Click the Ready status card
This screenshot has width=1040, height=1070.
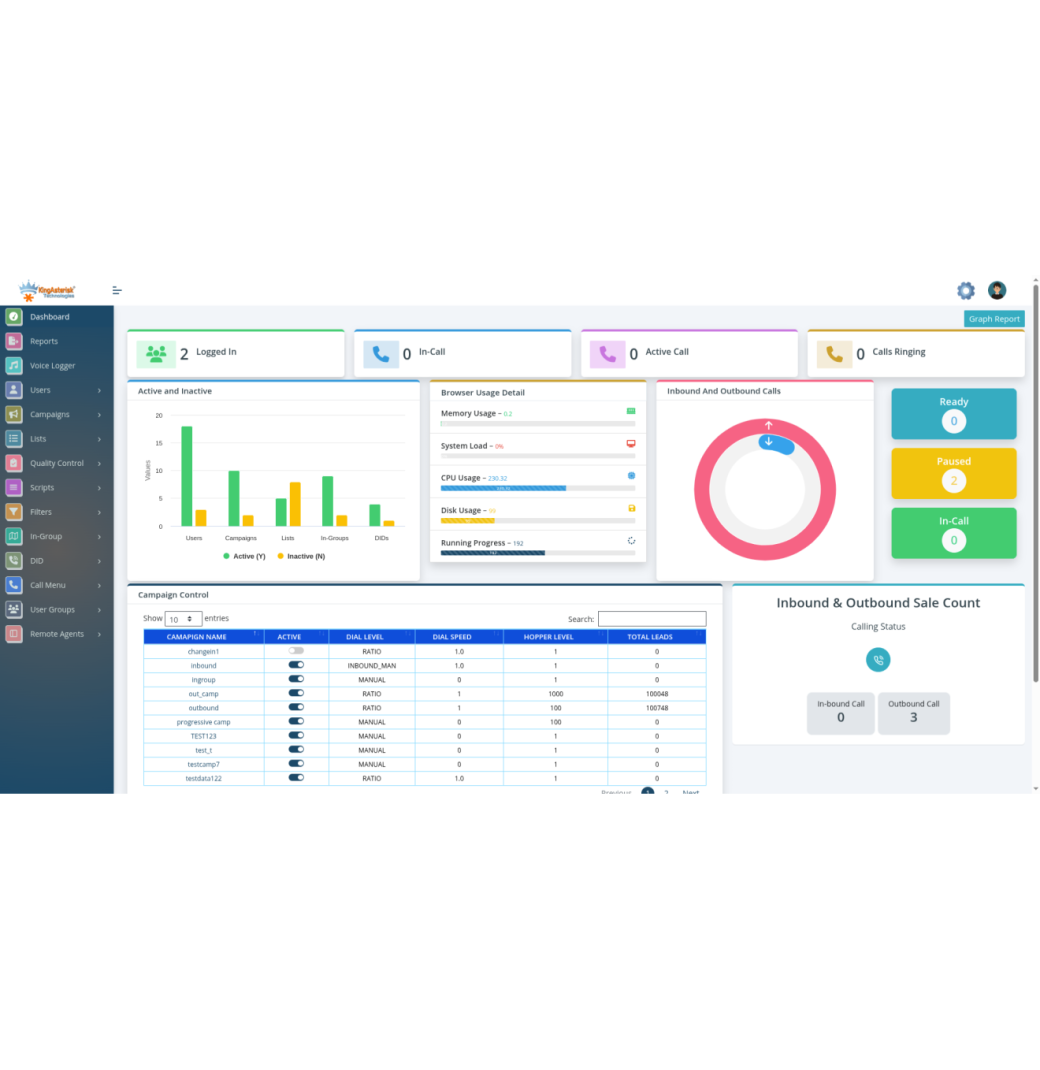tap(953, 414)
